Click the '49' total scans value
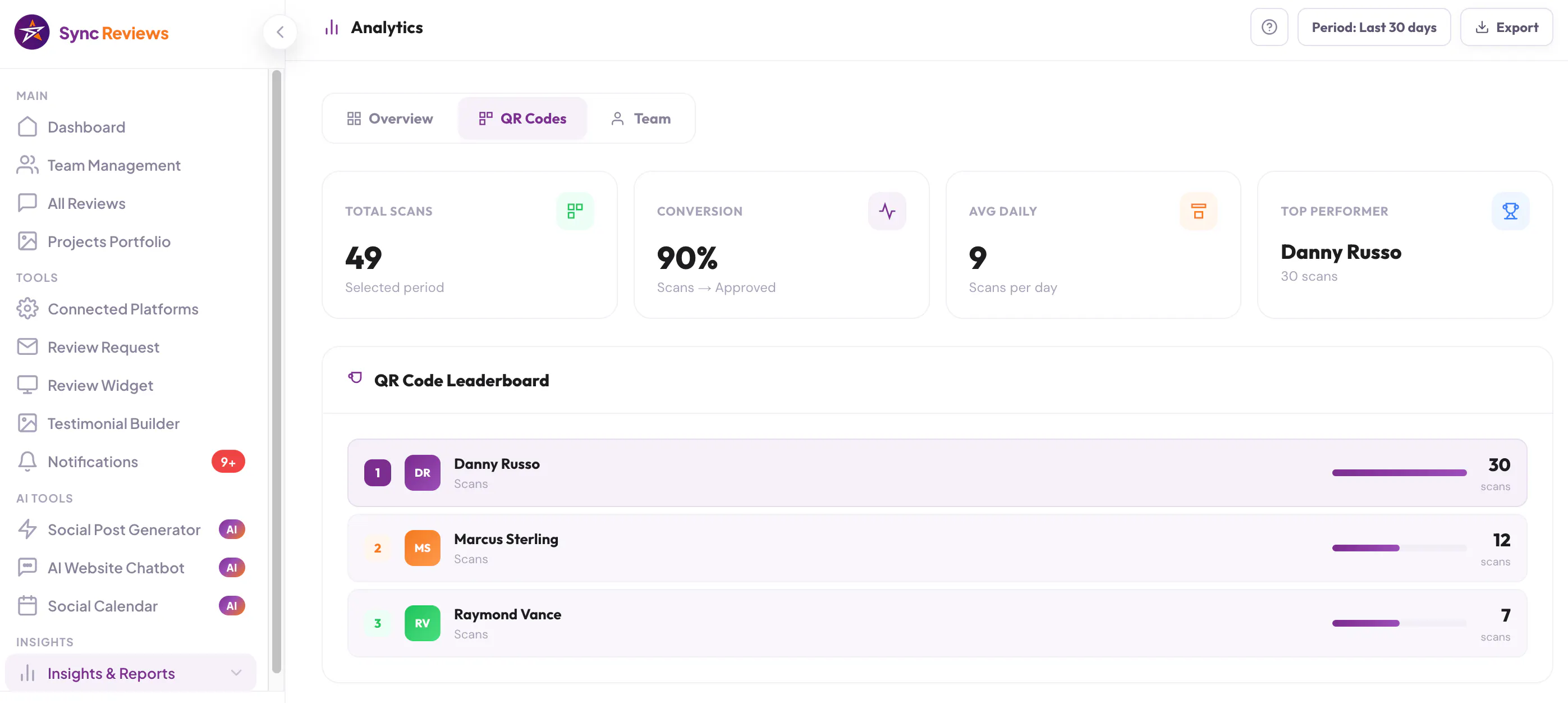The width and height of the screenshot is (1568, 703). coord(364,258)
